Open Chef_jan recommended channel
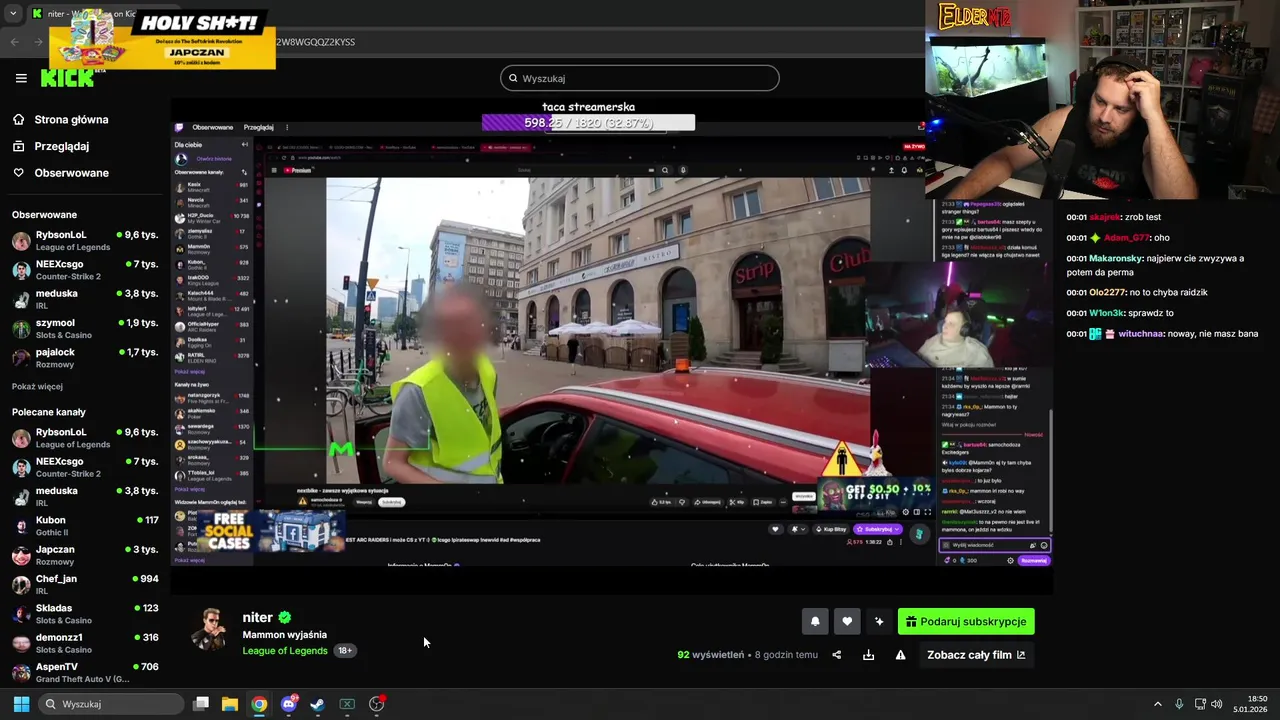The height and width of the screenshot is (720, 1280). tap(85, 584)
